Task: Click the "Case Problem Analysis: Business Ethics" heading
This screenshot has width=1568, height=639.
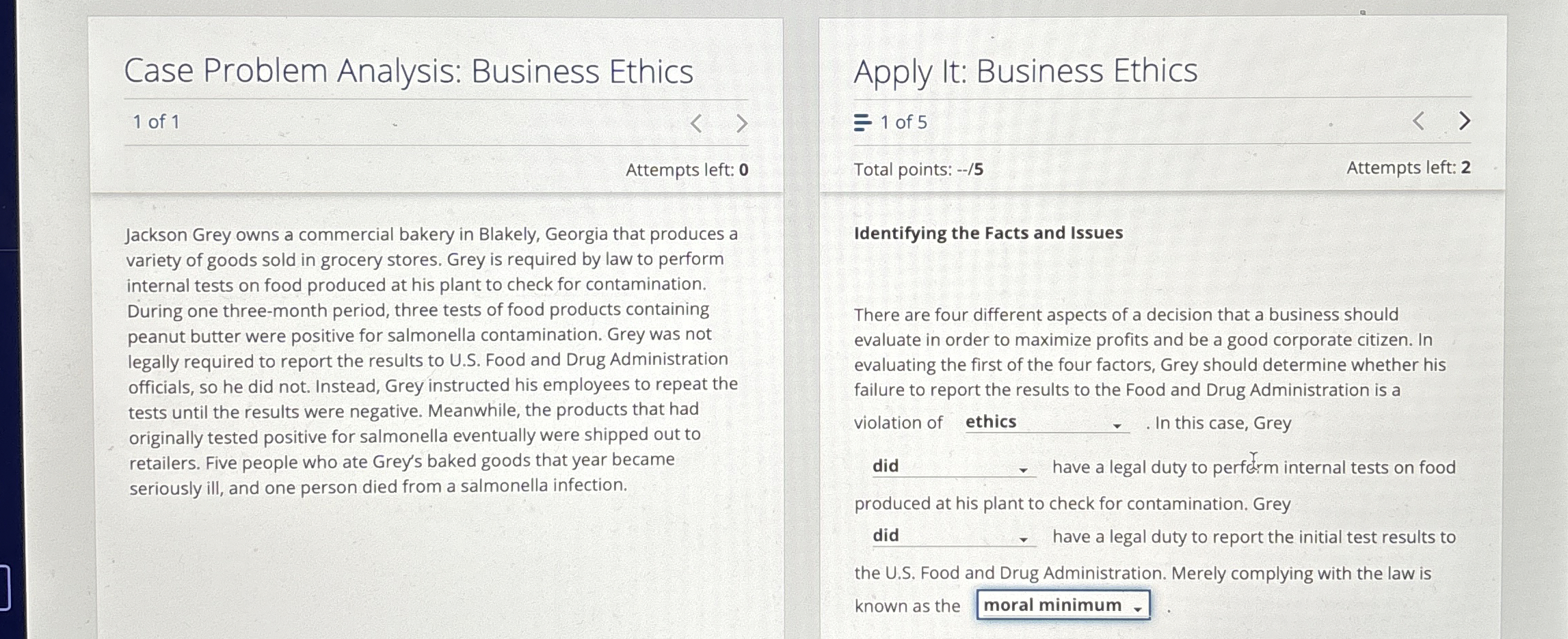Action: click(409, 71)
